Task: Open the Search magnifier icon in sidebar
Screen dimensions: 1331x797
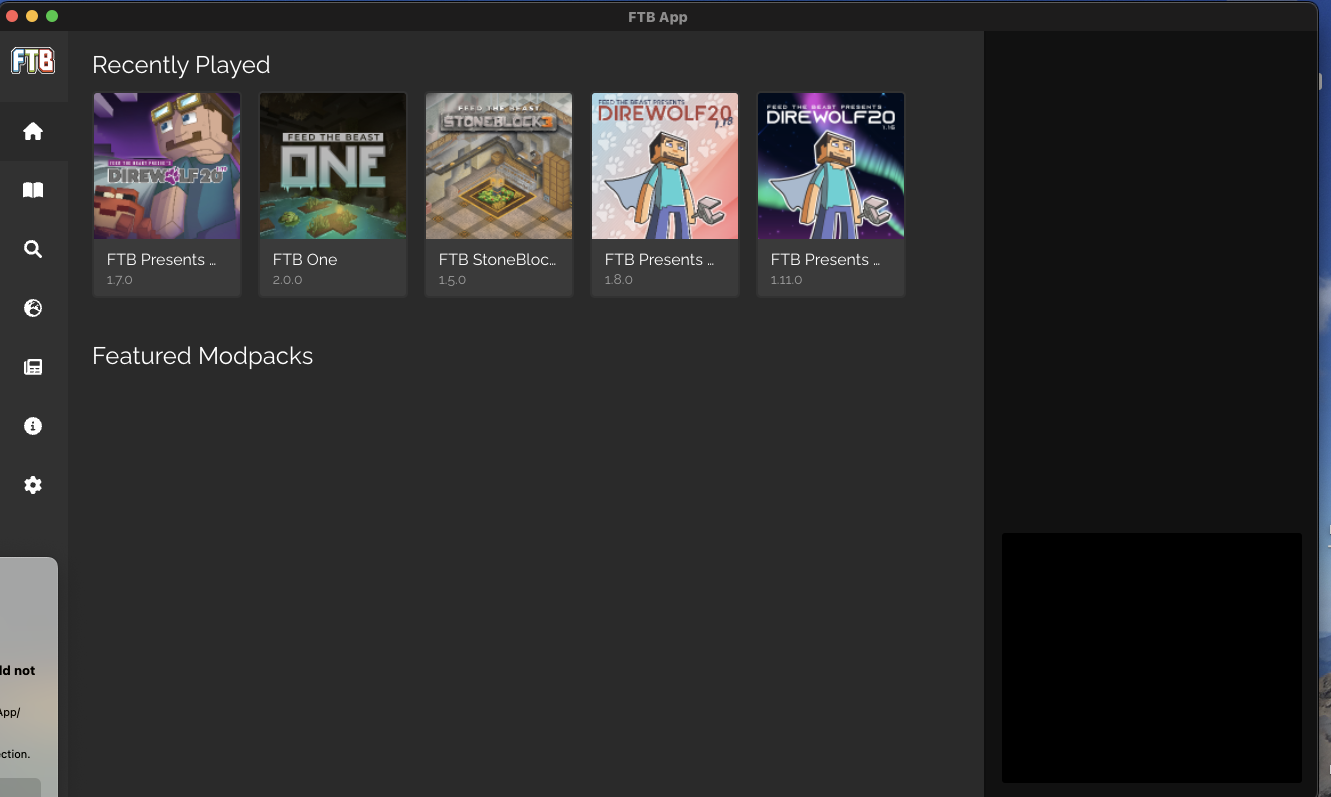Action: click(33, 249)
